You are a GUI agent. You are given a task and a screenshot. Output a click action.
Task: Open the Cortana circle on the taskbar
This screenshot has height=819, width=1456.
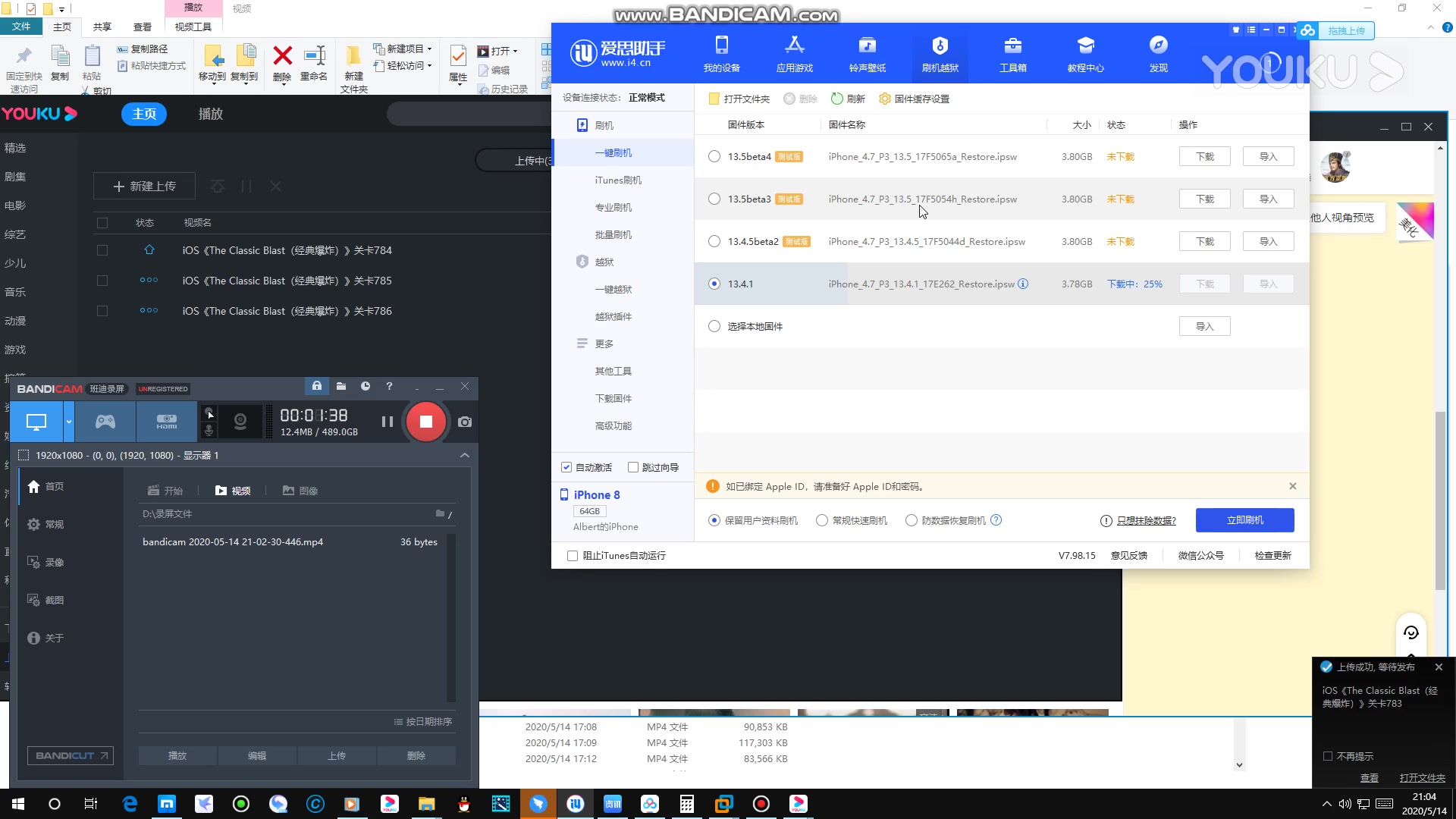coord(54,804)
